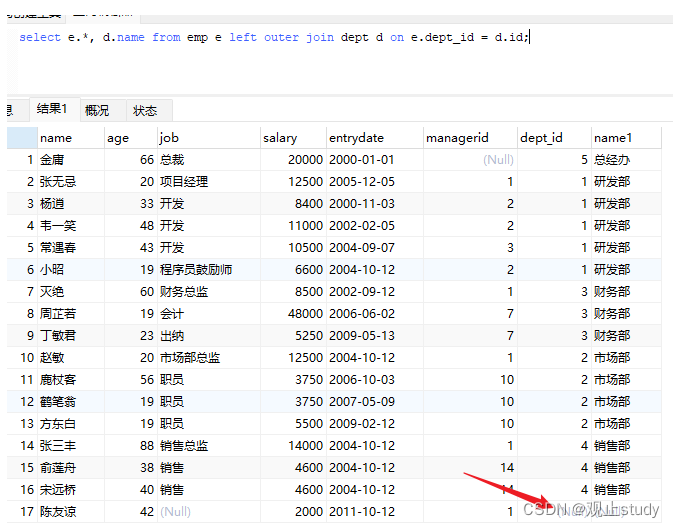Click the name1 column header
673x529 pixels.
626,138
